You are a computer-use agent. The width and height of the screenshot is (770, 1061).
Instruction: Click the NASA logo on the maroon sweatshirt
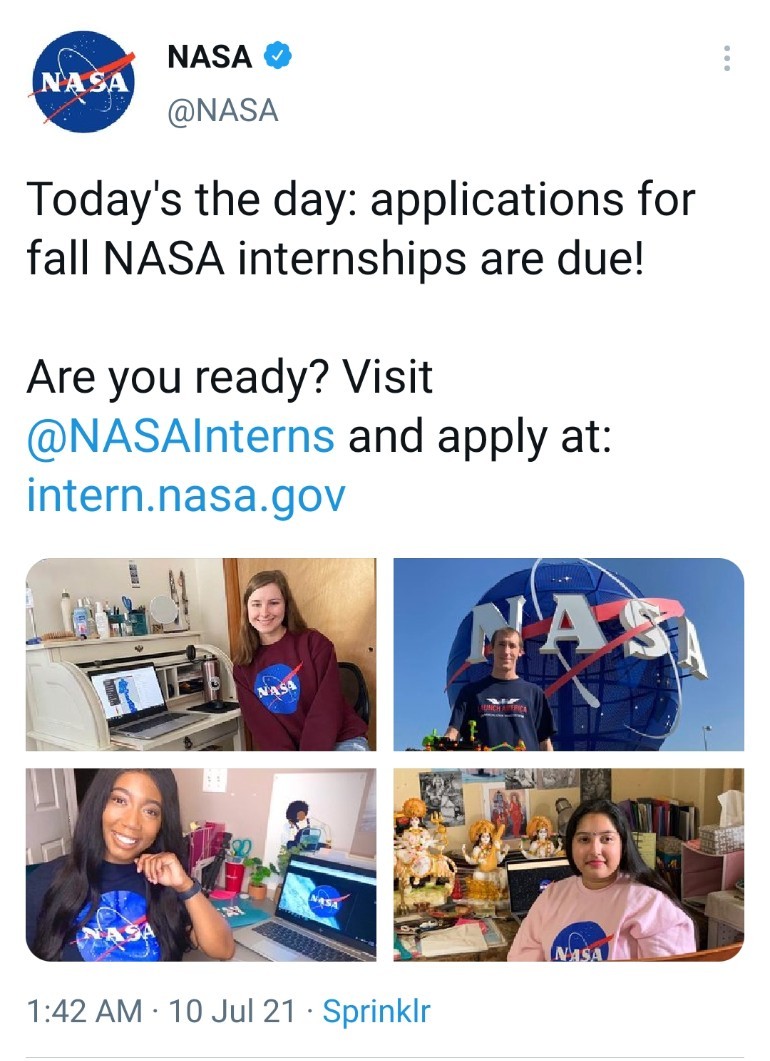277,689
